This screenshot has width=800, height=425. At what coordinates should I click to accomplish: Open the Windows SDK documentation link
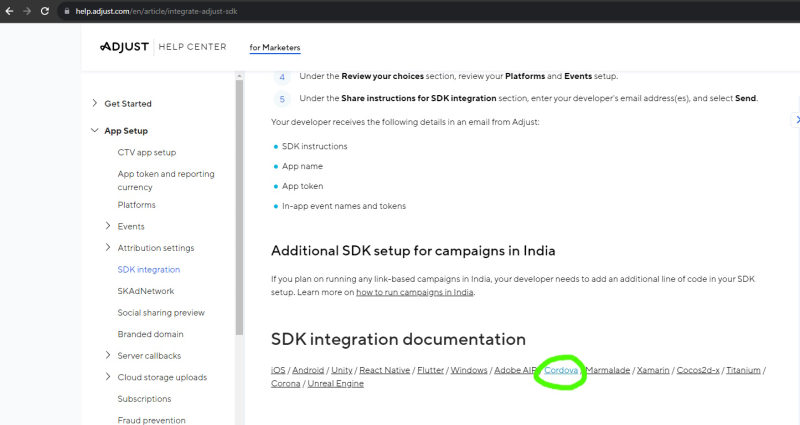[468, 370]
